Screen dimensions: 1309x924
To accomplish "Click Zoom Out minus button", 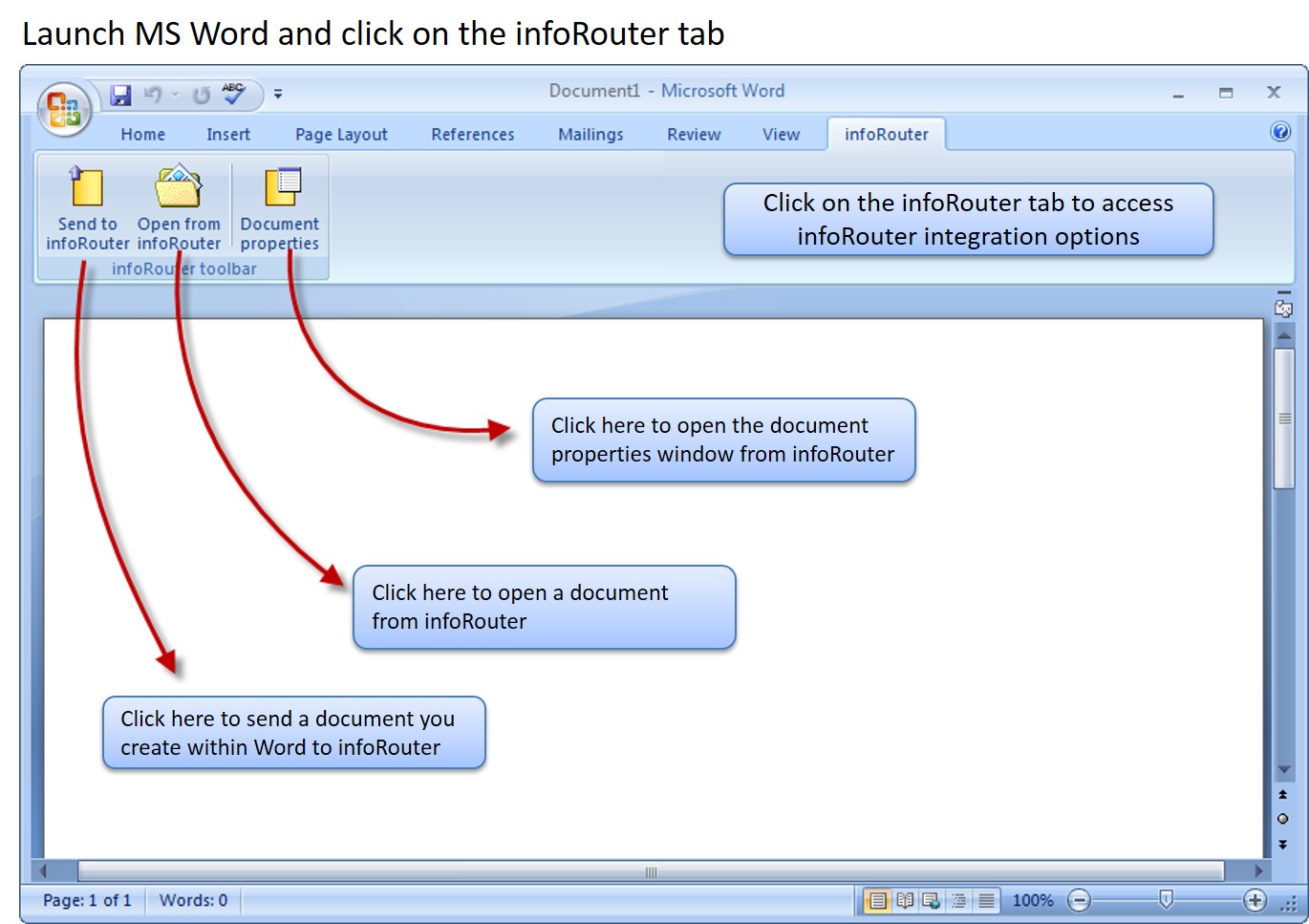I will [1079, 900].
